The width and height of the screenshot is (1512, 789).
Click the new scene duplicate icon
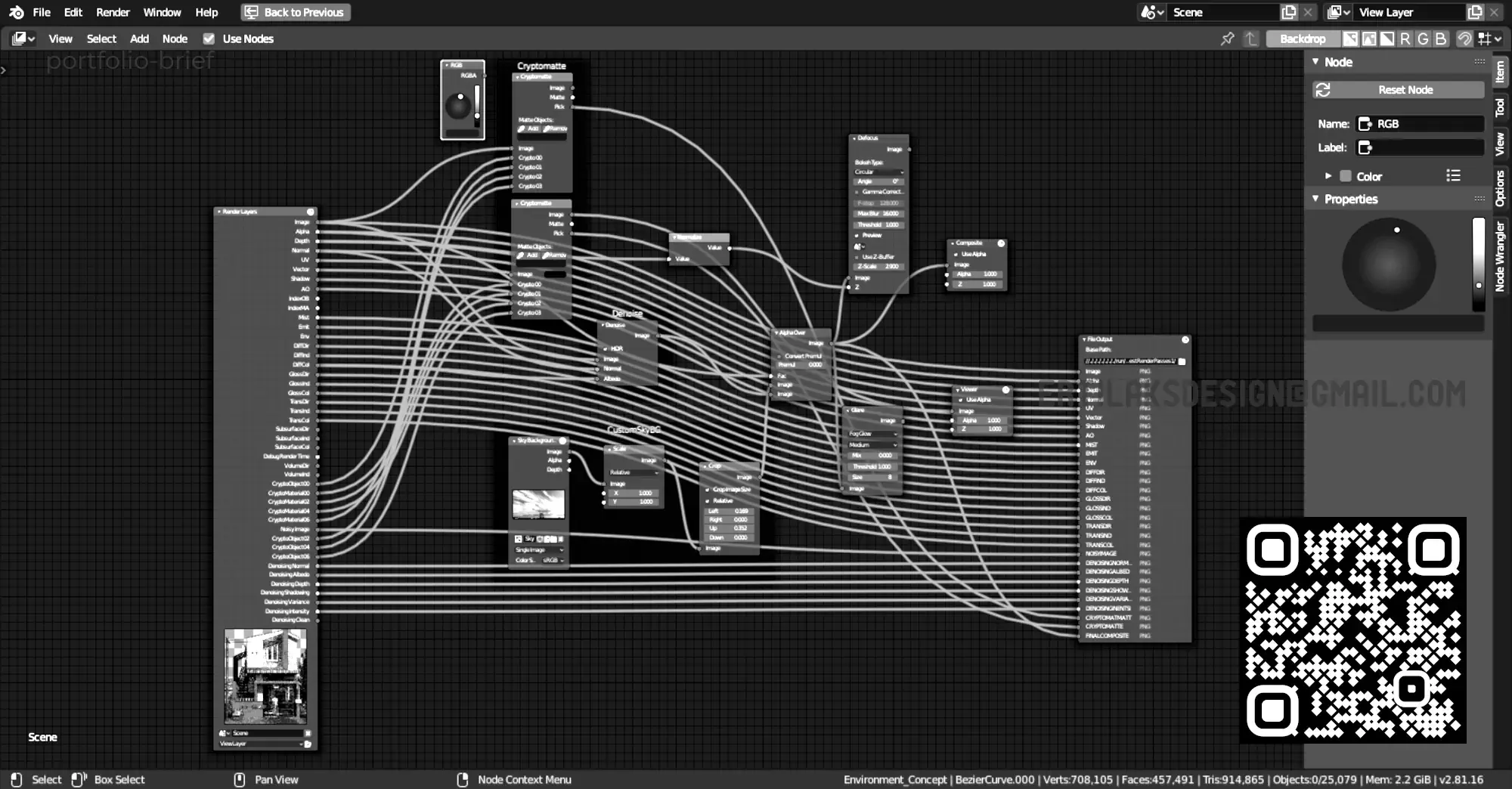click(1289, 12)
